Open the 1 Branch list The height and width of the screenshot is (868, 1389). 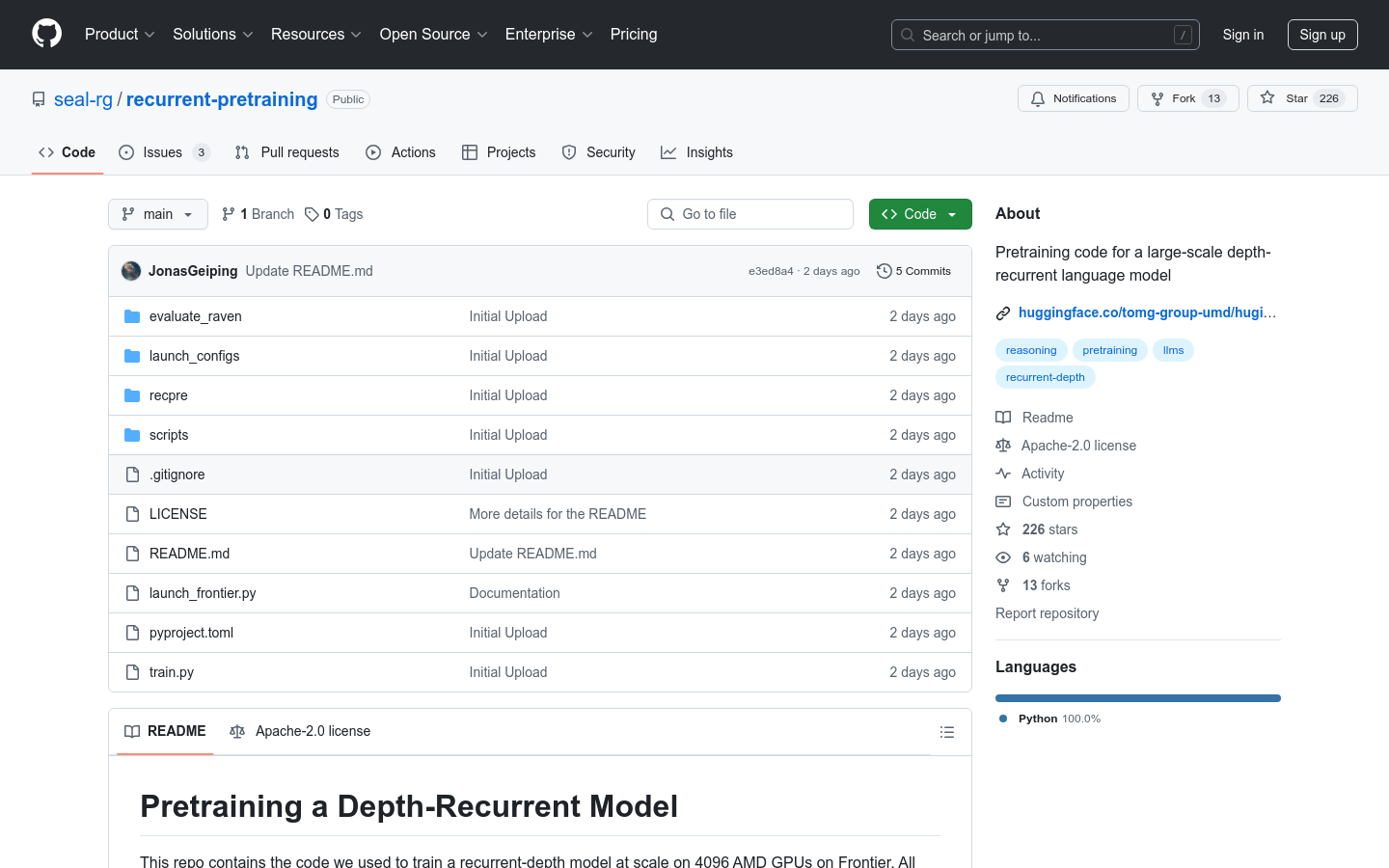258,214
